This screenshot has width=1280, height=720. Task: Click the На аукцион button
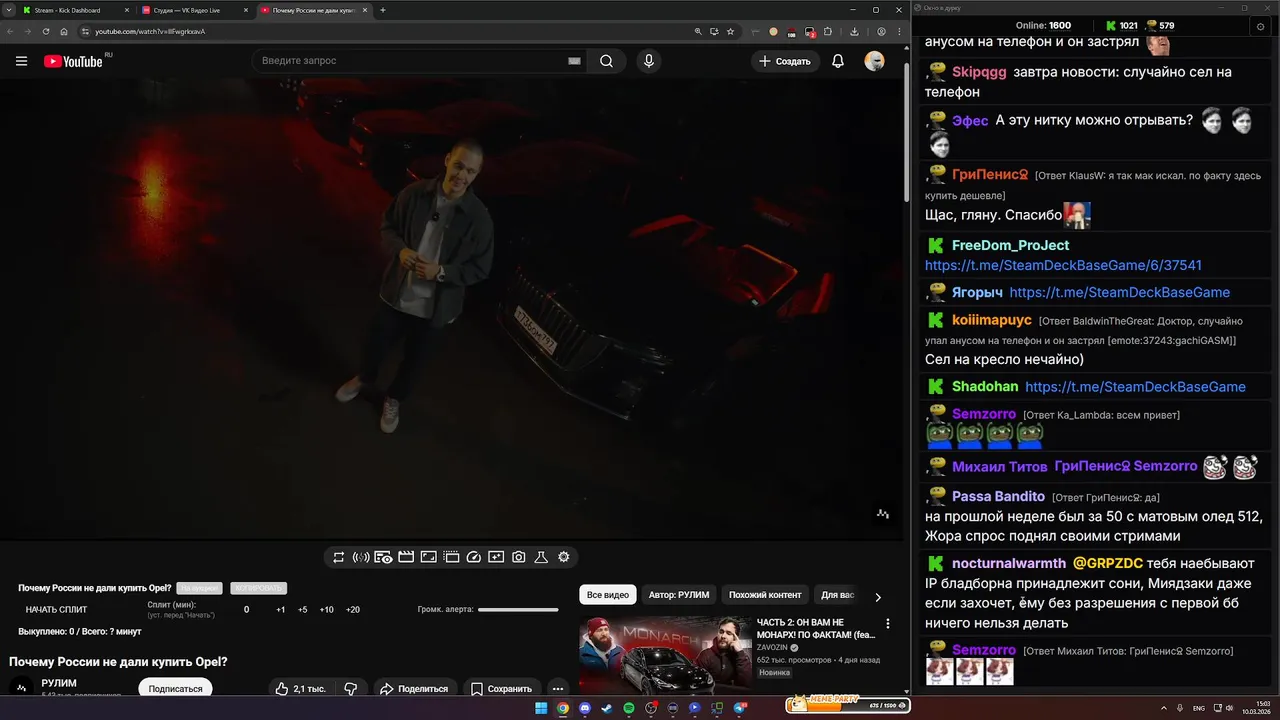click(x=199, y=588)
